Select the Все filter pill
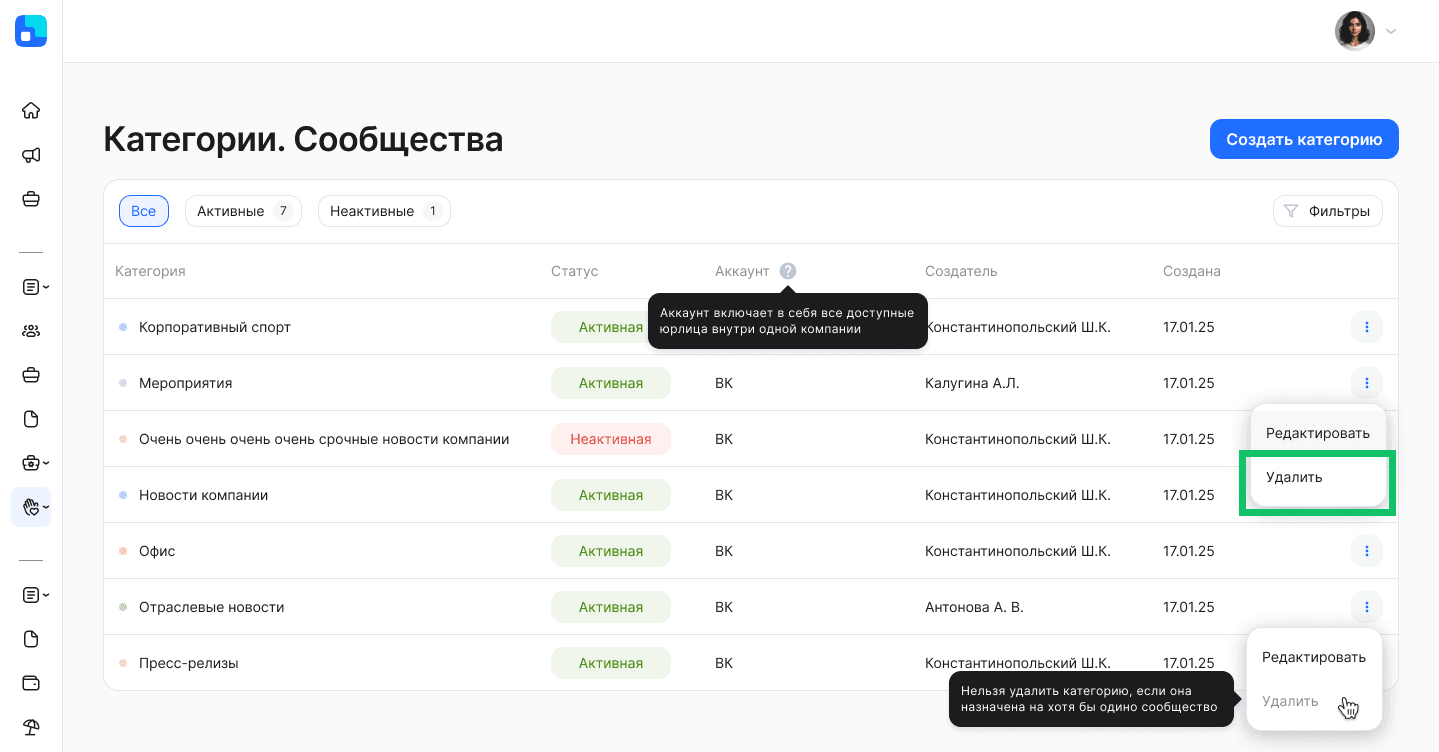 (x=143, y=210)
